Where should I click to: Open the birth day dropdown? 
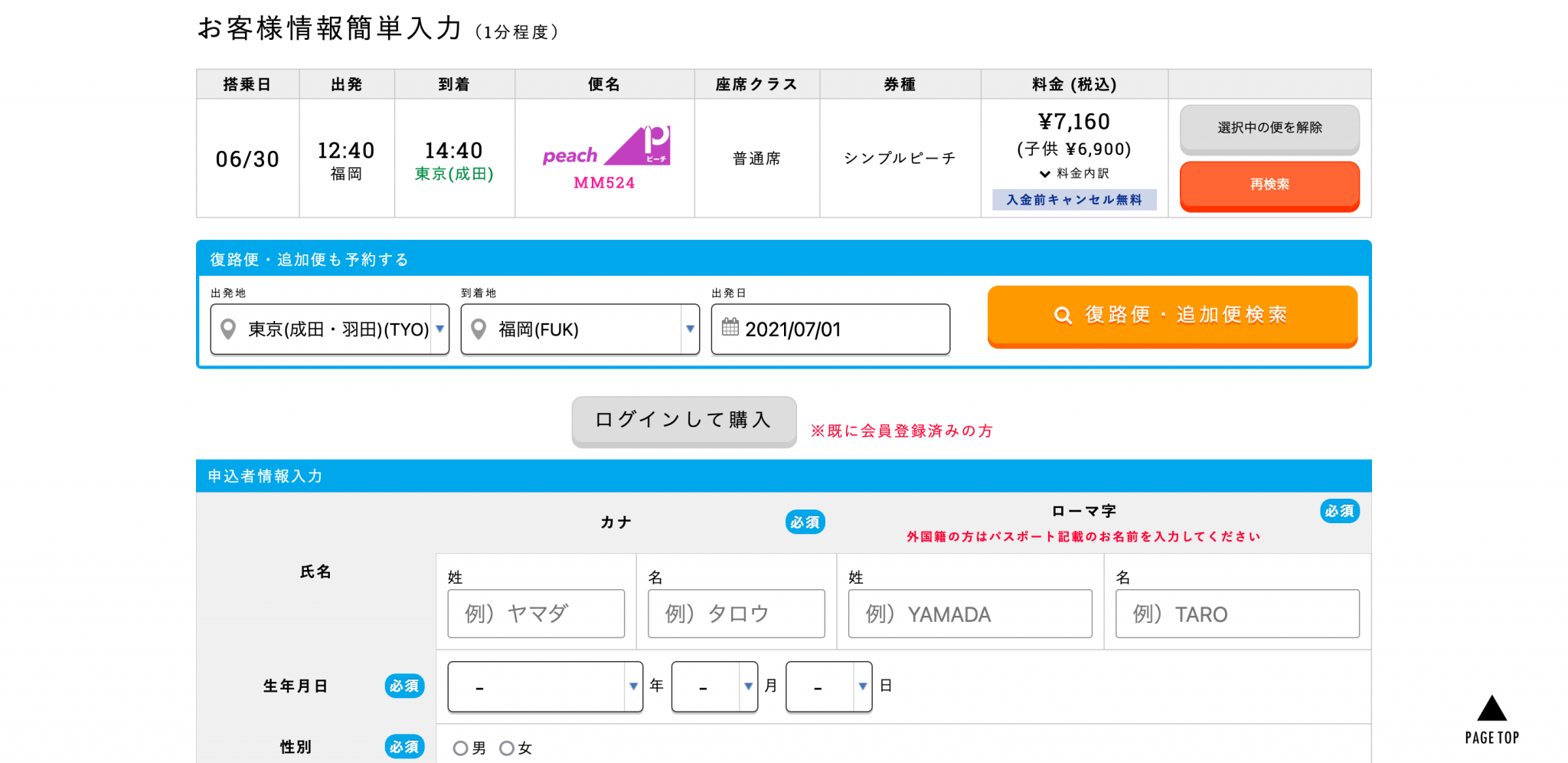828,686
